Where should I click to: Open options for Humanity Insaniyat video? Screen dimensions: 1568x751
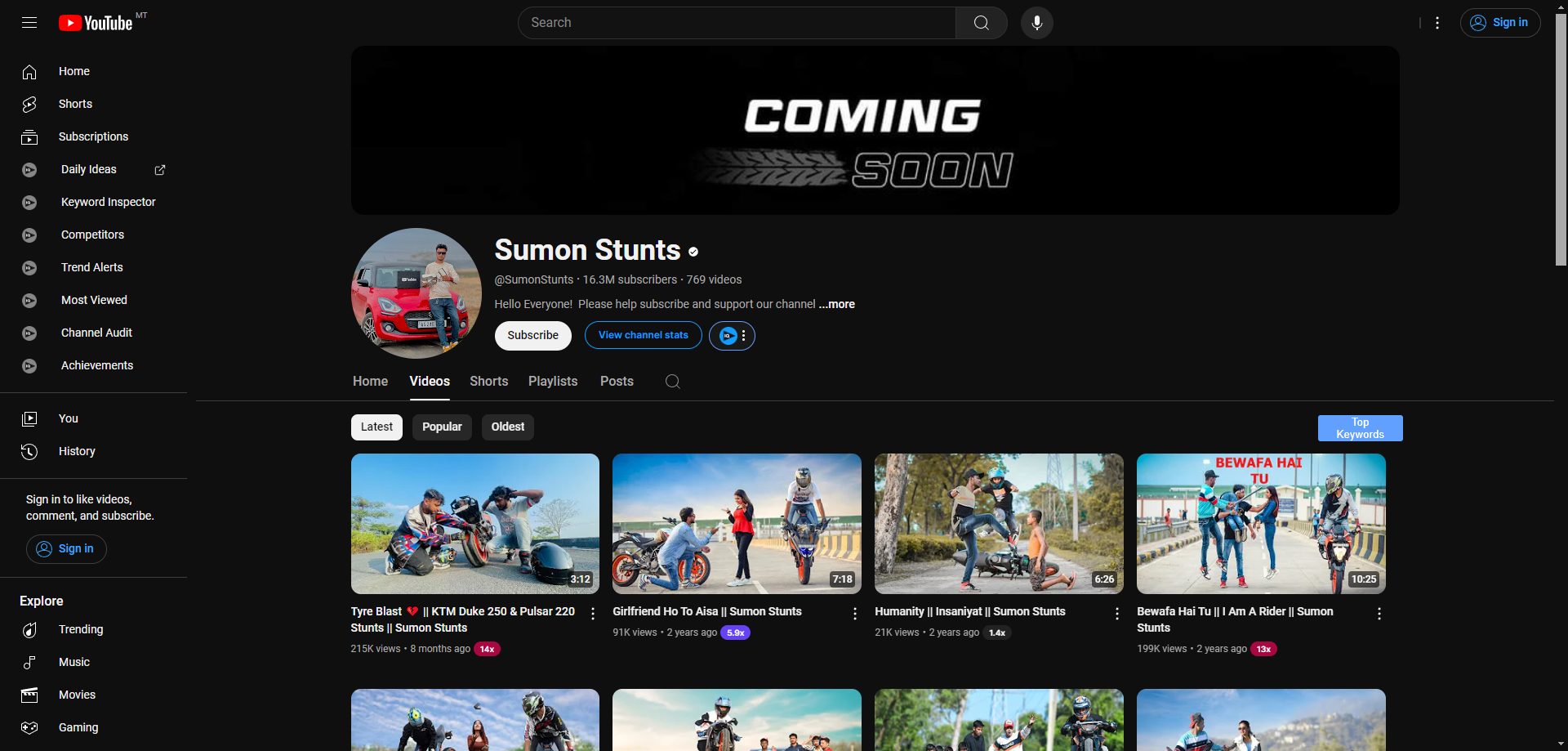[1117, 614]
